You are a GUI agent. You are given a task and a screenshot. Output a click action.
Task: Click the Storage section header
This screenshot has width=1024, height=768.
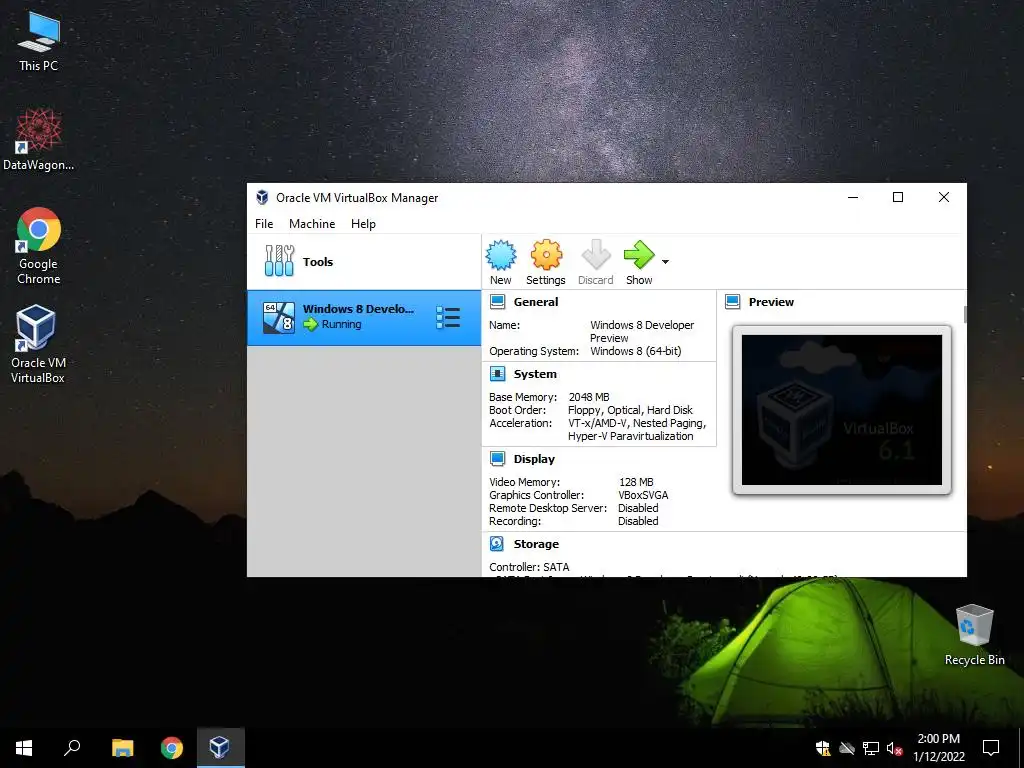point(536,543)
